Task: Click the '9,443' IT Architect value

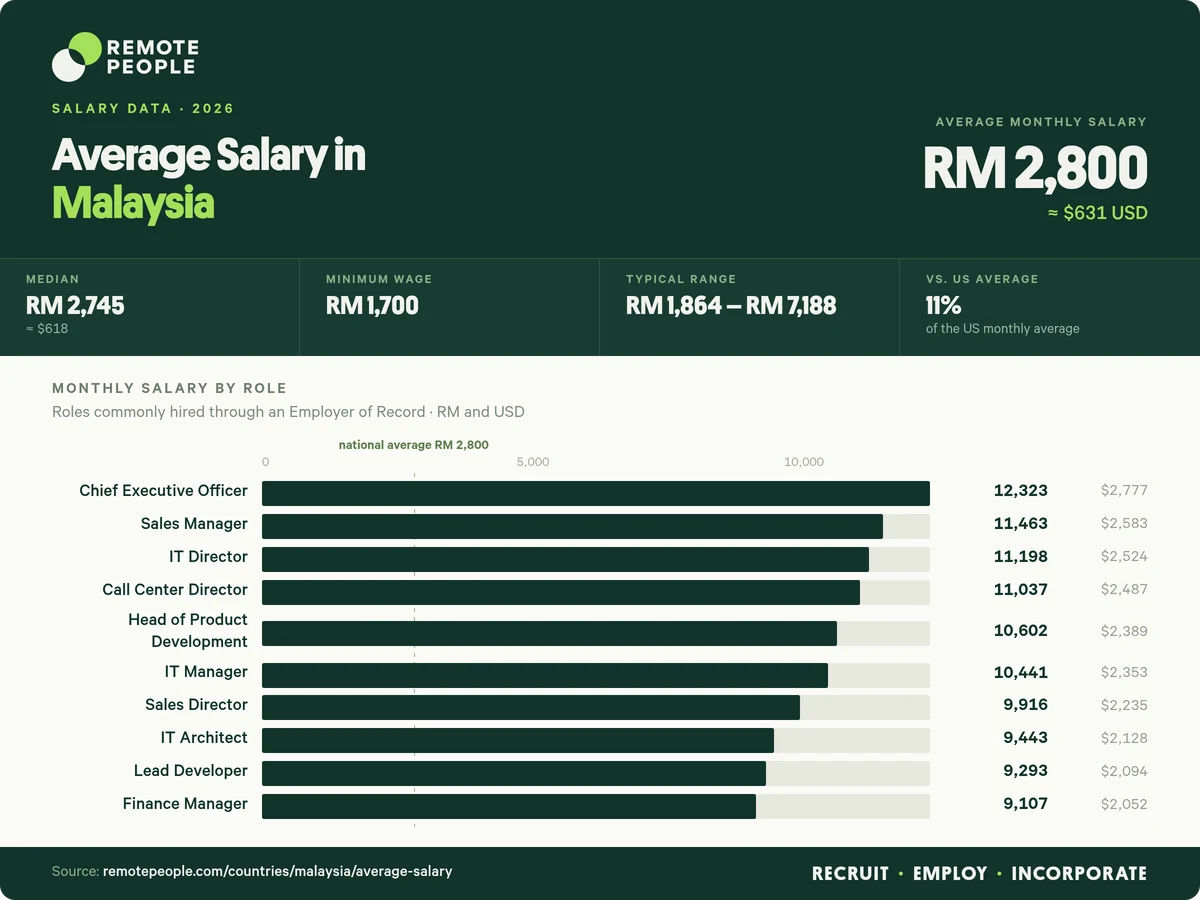Action: tap(1026, 738)
